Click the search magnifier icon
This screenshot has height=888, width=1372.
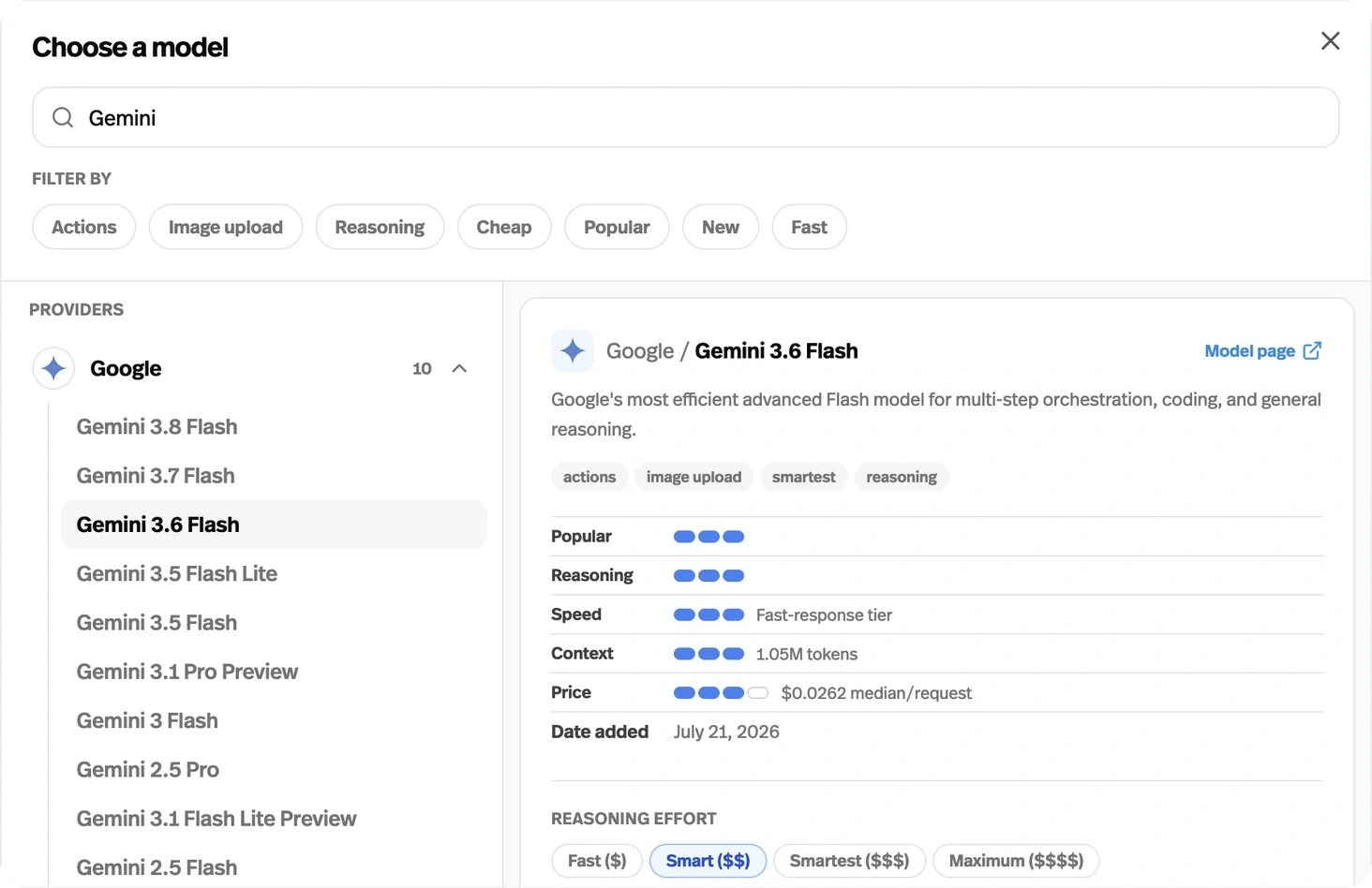[x=63, y=117]
